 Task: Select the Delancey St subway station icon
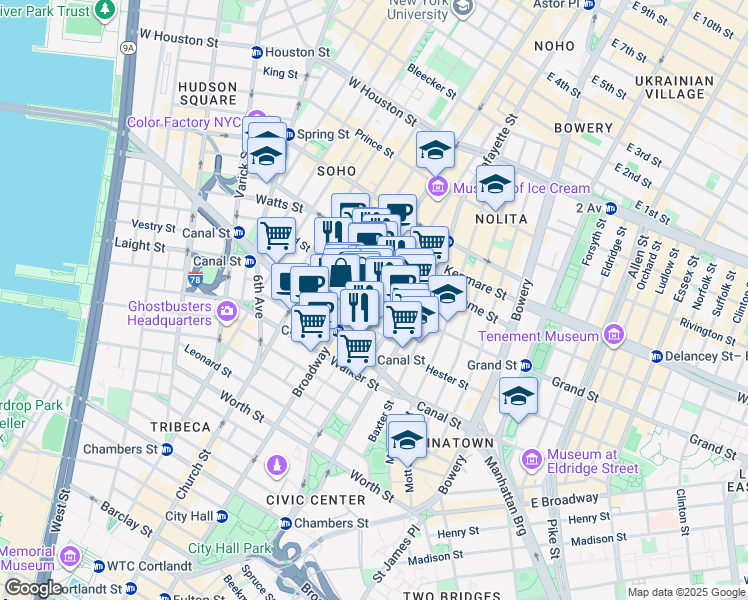coord(655,356)
